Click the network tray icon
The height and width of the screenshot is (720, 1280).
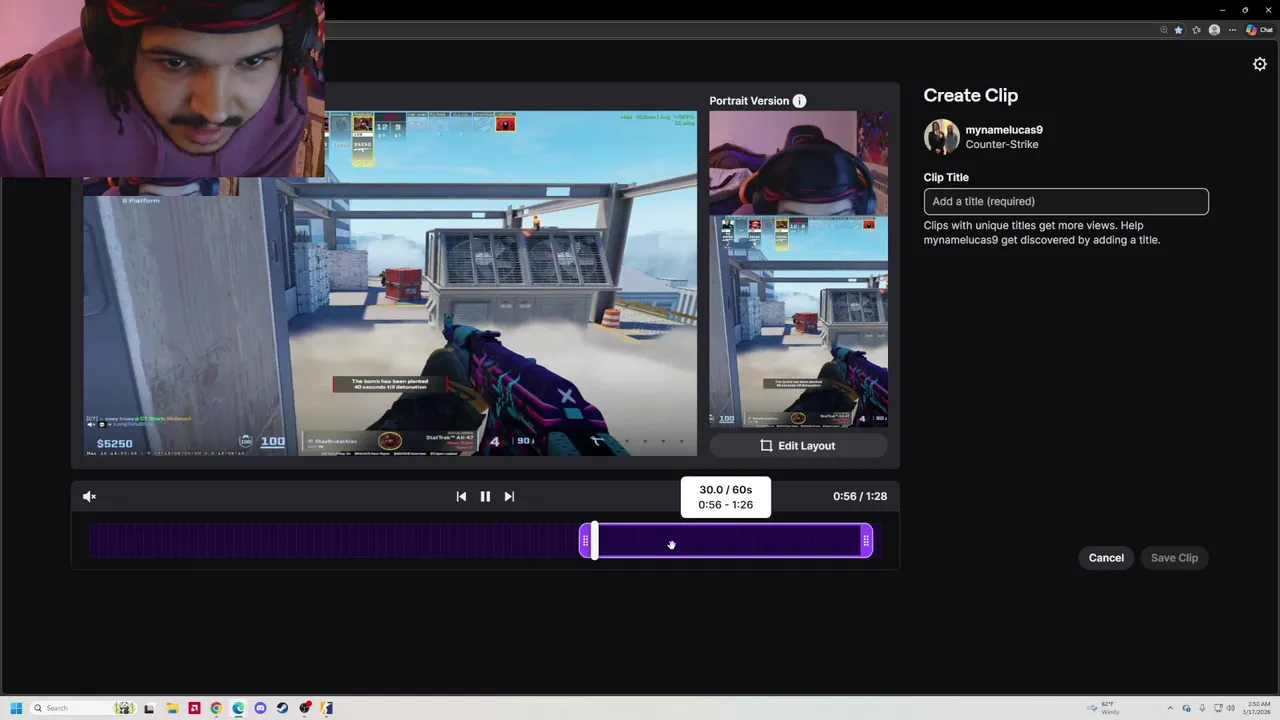tap(1218, 708)
